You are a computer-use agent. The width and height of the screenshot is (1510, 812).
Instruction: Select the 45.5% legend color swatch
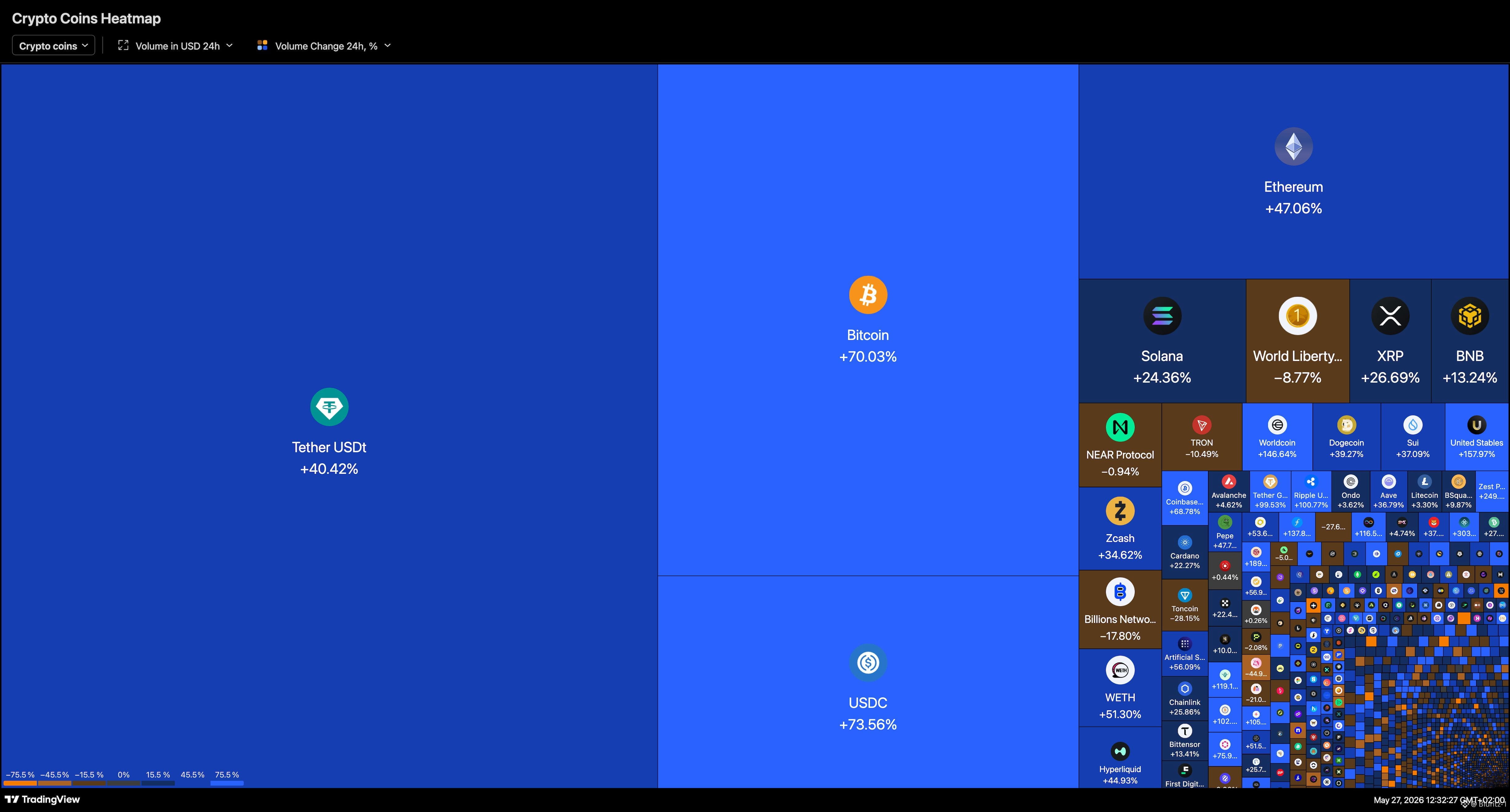(192, 783)
